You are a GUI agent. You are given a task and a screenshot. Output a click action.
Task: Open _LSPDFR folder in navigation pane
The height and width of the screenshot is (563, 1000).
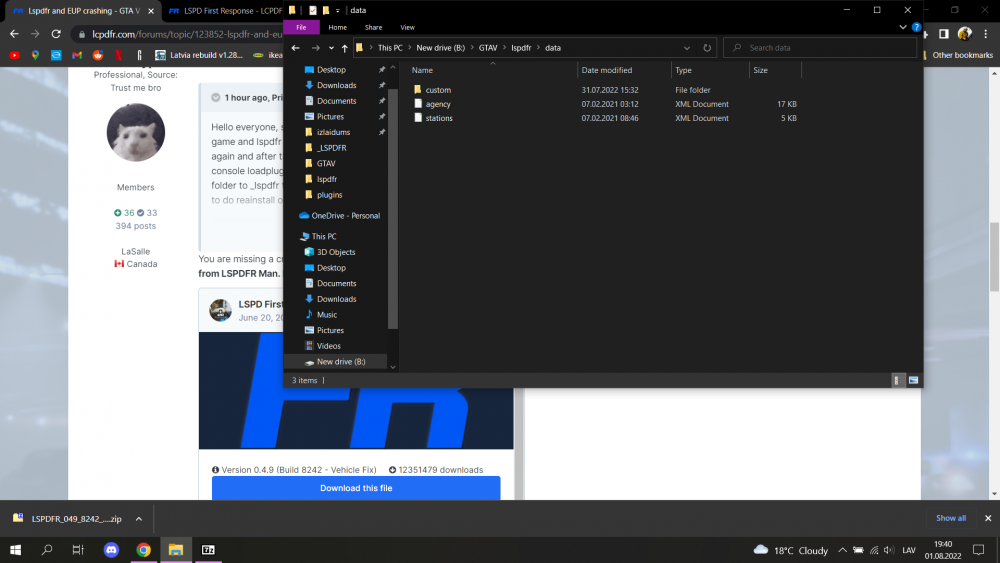(x=331, y=148)
